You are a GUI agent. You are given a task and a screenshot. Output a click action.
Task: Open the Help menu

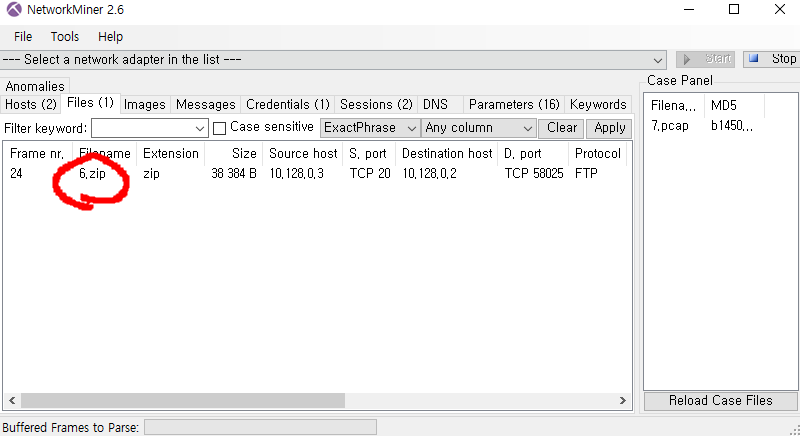(x=110, y=37)
